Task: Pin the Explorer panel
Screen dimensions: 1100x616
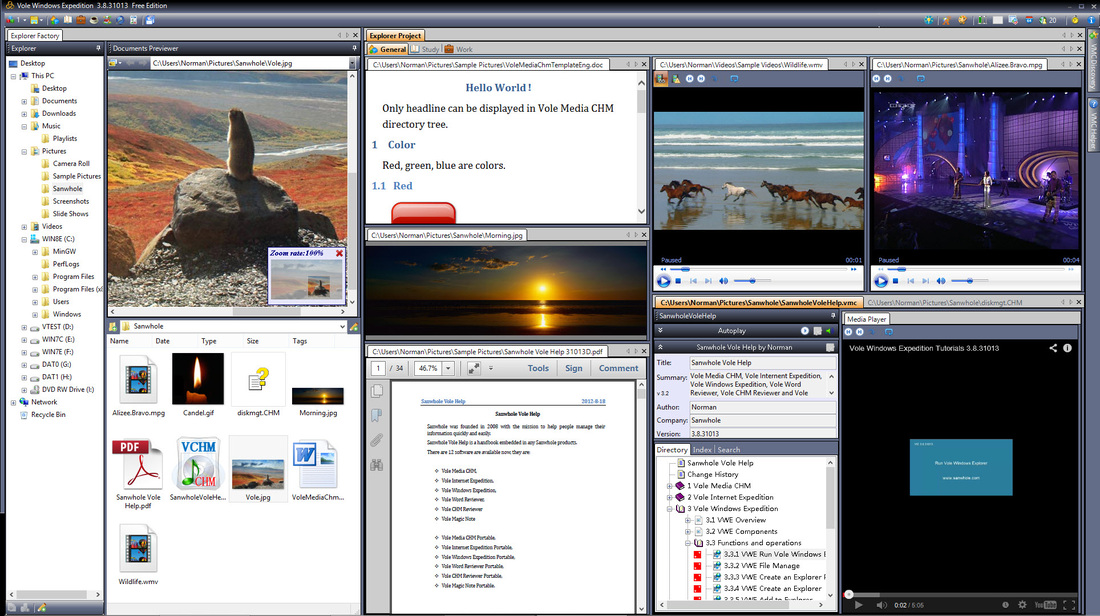Action: (x=98, y=48)
